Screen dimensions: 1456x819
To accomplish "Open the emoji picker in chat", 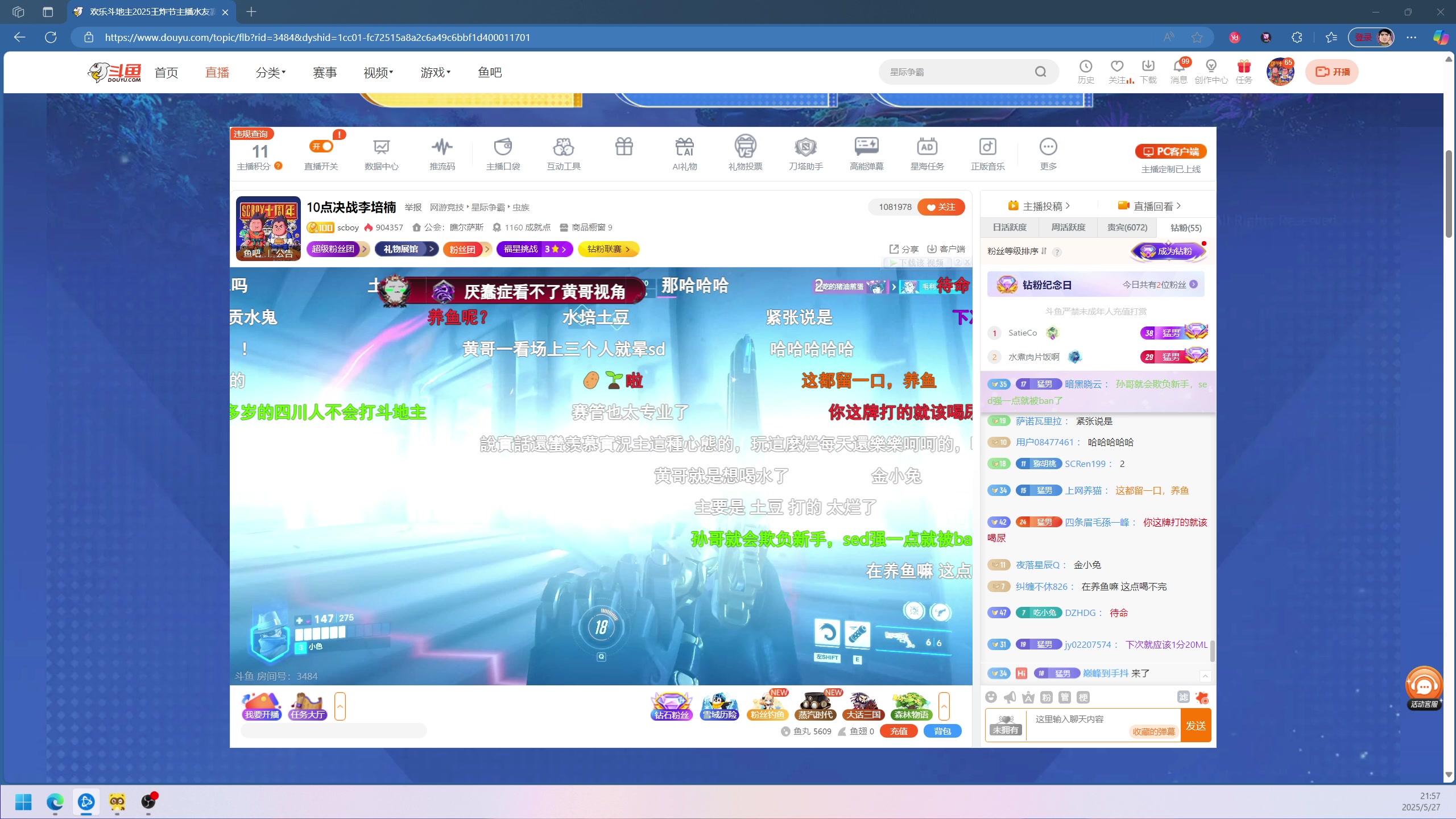I will pos(991,697).
